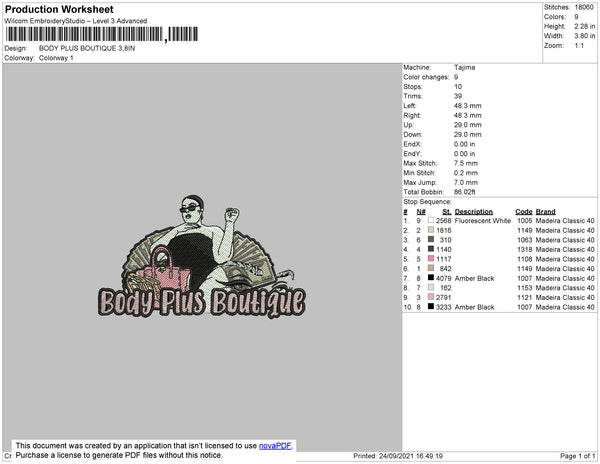Click the Color changes value 9
The width and height of the screenshot is (600, 464).
(456, 77)
